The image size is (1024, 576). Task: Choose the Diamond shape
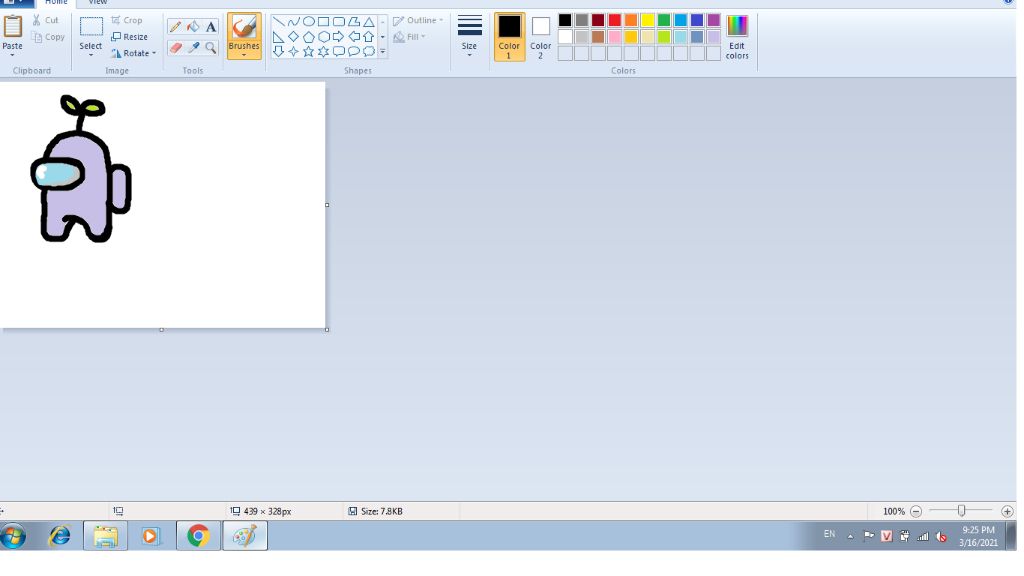pyautogui.click(x=294, y=37)
